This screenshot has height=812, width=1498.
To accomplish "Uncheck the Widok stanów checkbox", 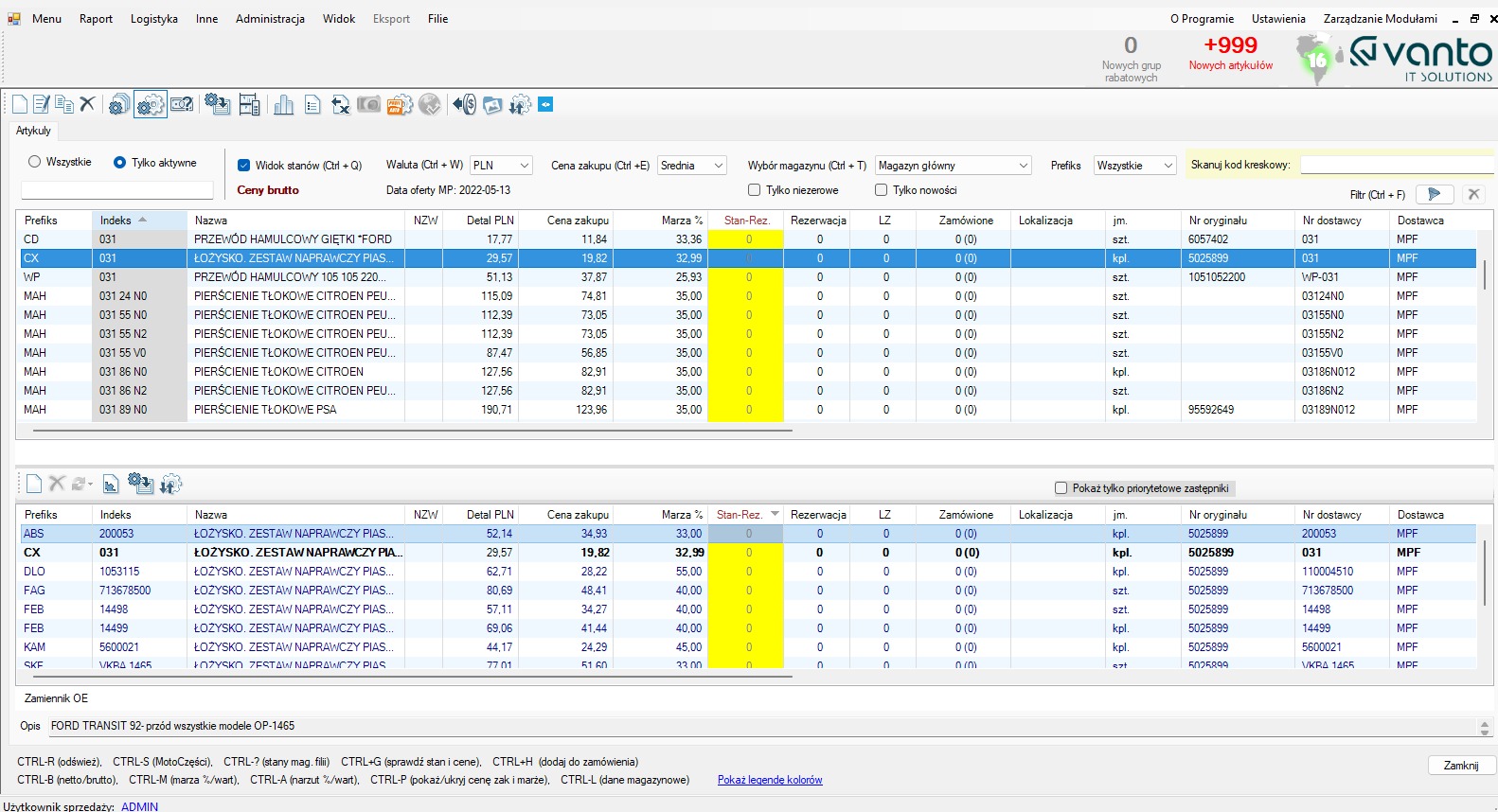I will point(243,165).
